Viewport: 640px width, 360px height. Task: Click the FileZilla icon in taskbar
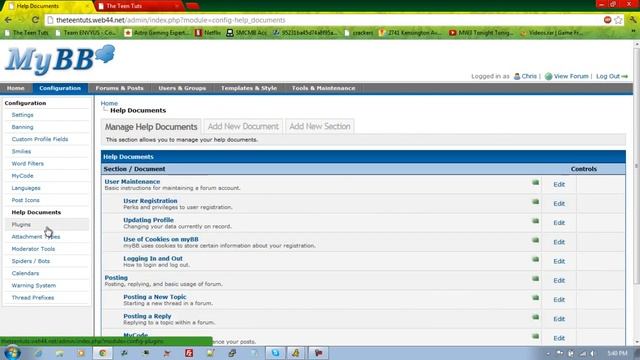189,353
